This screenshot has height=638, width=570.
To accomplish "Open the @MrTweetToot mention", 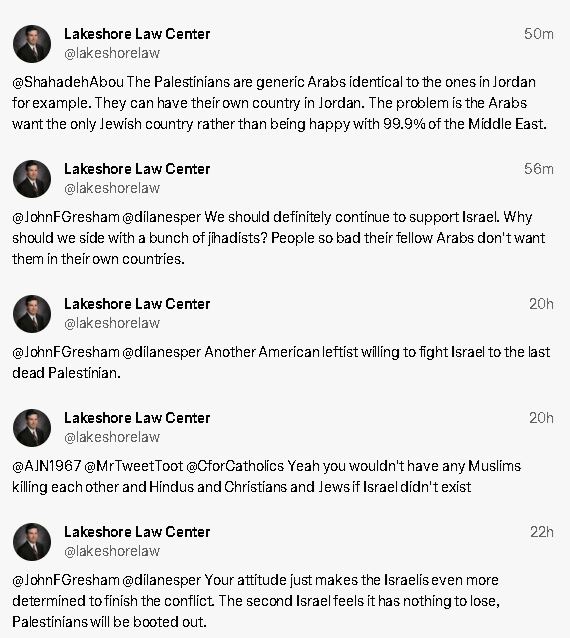I will pyautogui.click(x=134, y=466).
